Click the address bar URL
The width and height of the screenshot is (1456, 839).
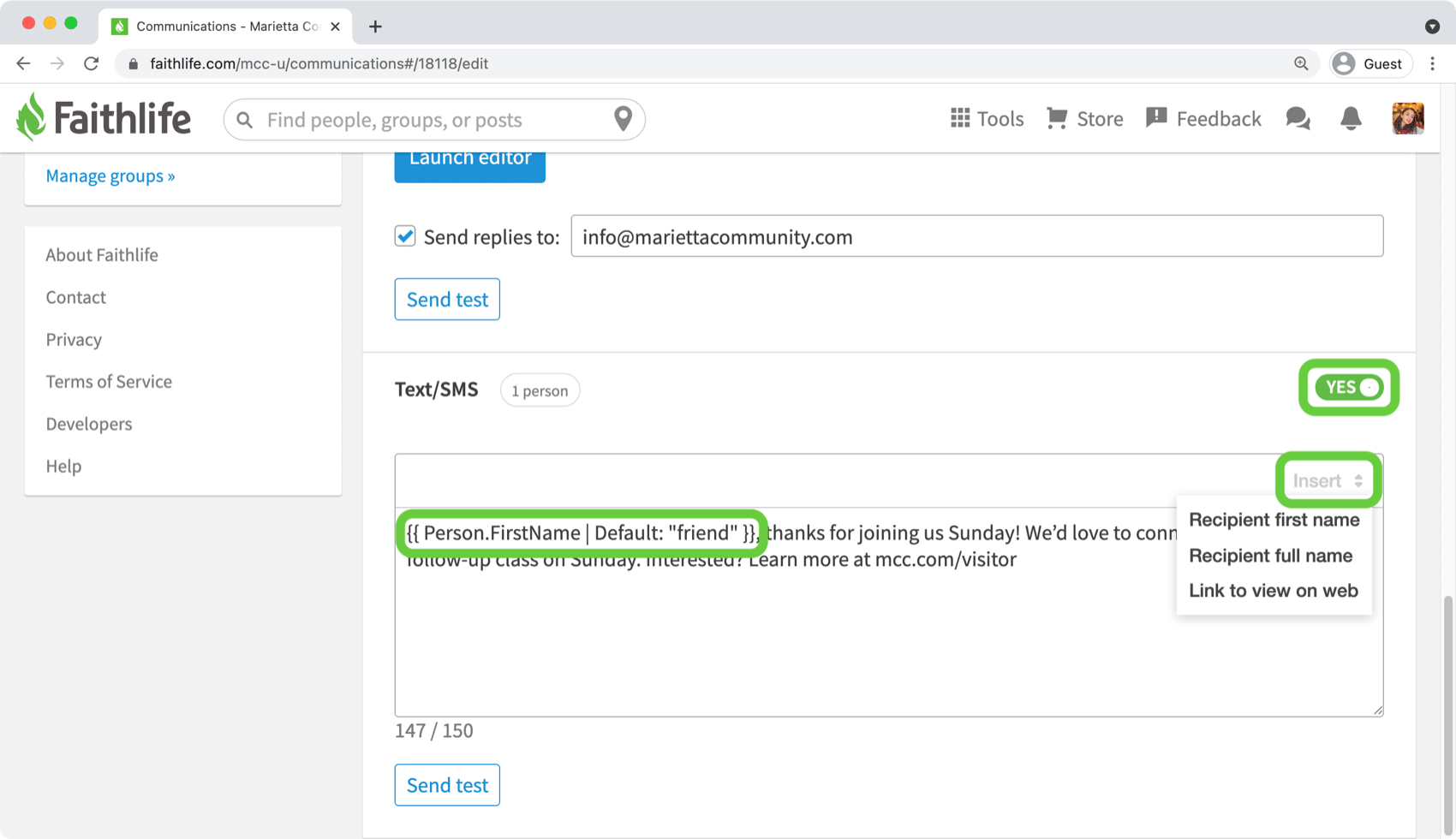coord(319,64)
